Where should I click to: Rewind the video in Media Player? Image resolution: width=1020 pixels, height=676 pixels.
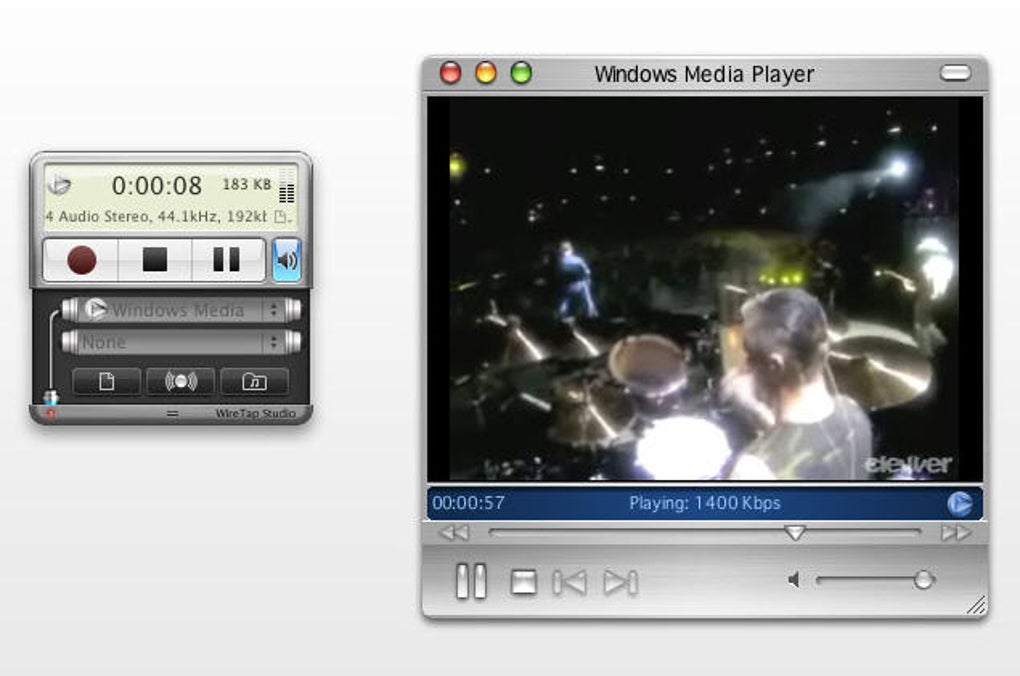(454, 533)
